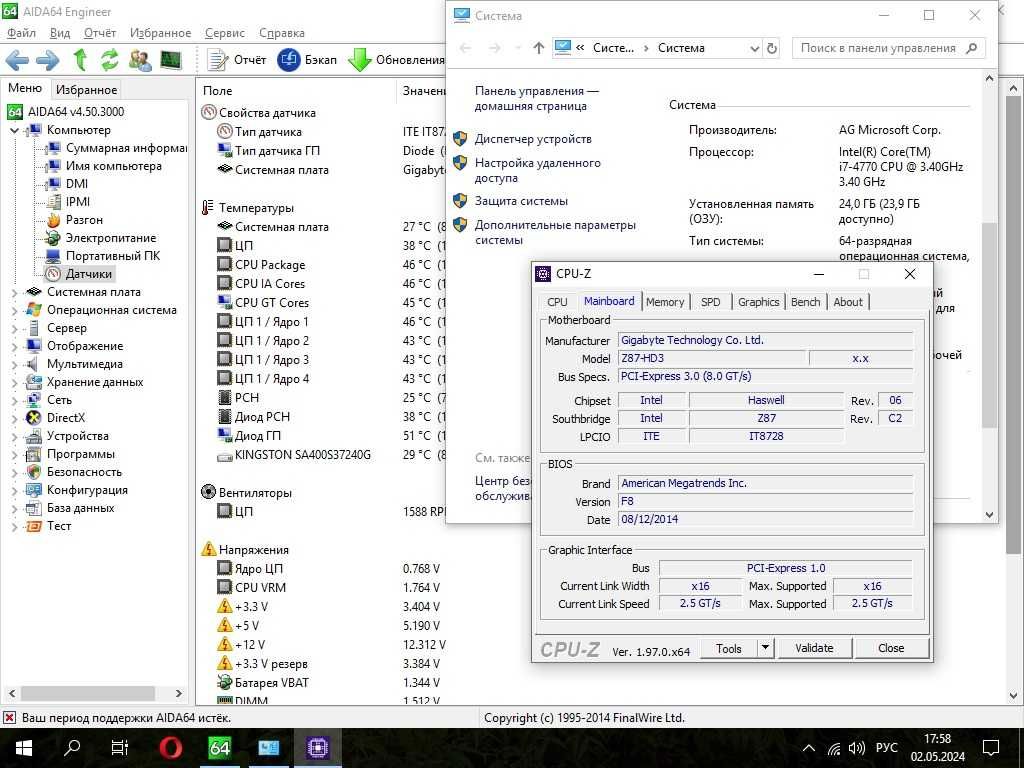
Task: Open the address bar dropdown in Система window
Action: [755, 48]
